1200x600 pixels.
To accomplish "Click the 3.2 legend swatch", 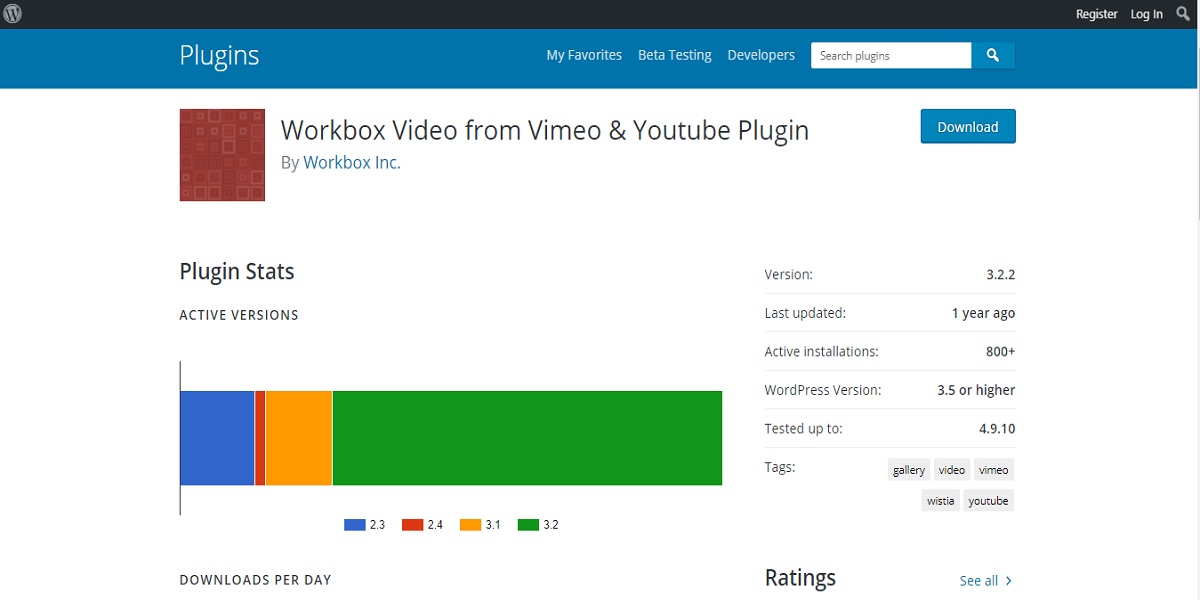I will click(529, 525).
